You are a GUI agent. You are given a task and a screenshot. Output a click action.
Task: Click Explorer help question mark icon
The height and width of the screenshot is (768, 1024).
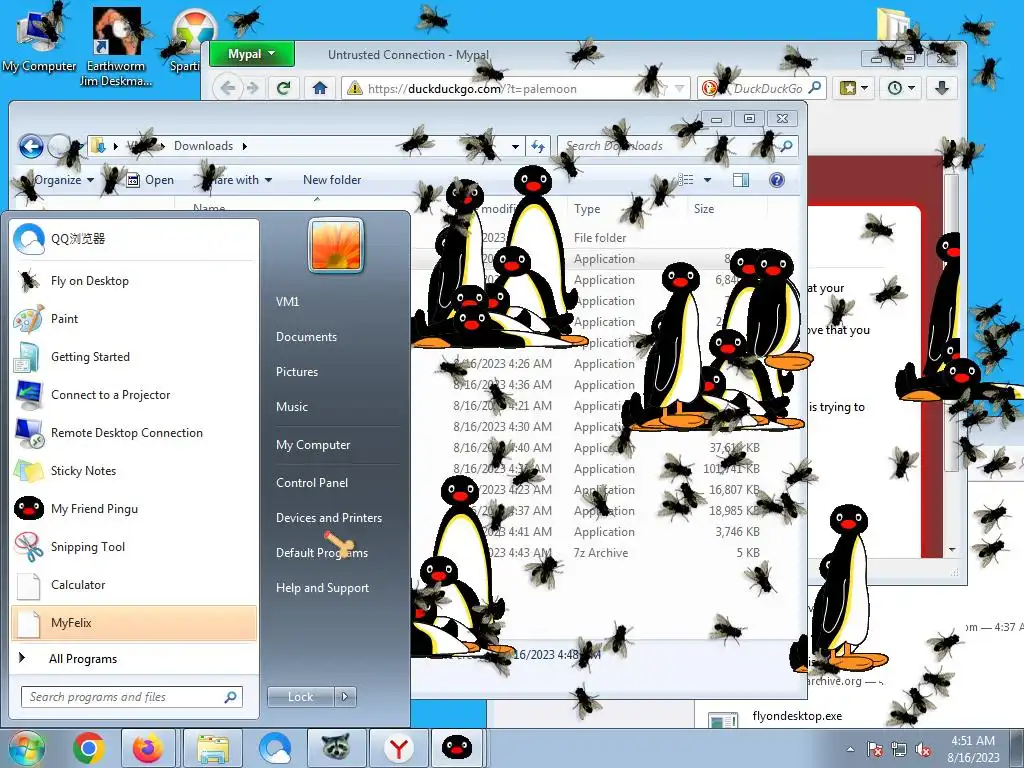pos(776,180)
